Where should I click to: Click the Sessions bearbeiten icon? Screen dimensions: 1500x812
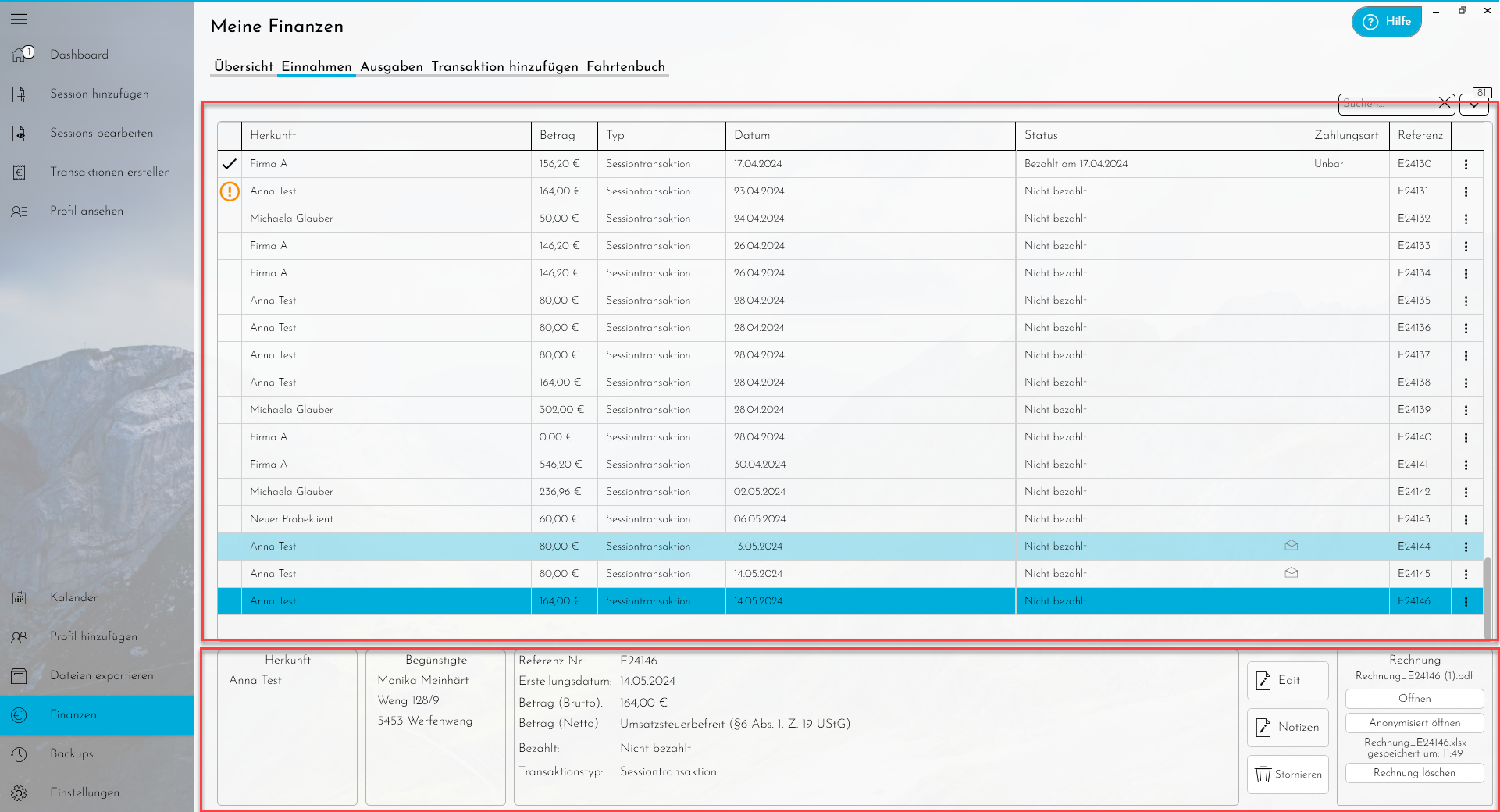pyautogui.click(x=20, y=133)
